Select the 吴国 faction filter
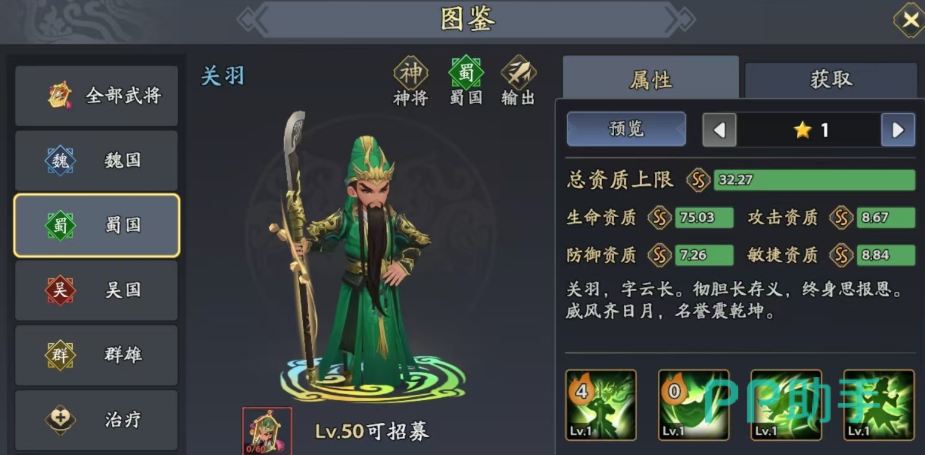 (97, 290)
